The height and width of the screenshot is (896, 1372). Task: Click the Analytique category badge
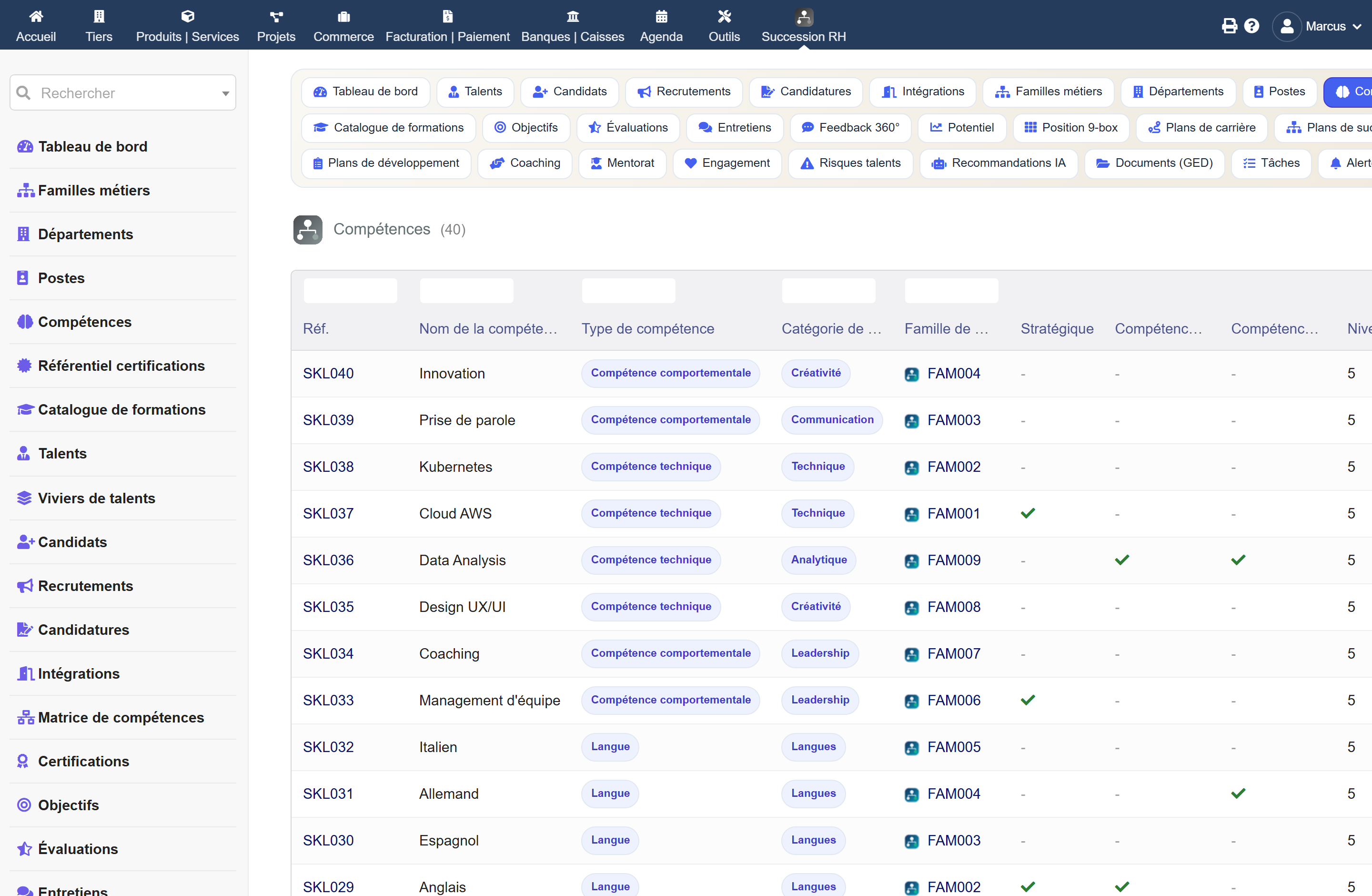click(818, 560)
